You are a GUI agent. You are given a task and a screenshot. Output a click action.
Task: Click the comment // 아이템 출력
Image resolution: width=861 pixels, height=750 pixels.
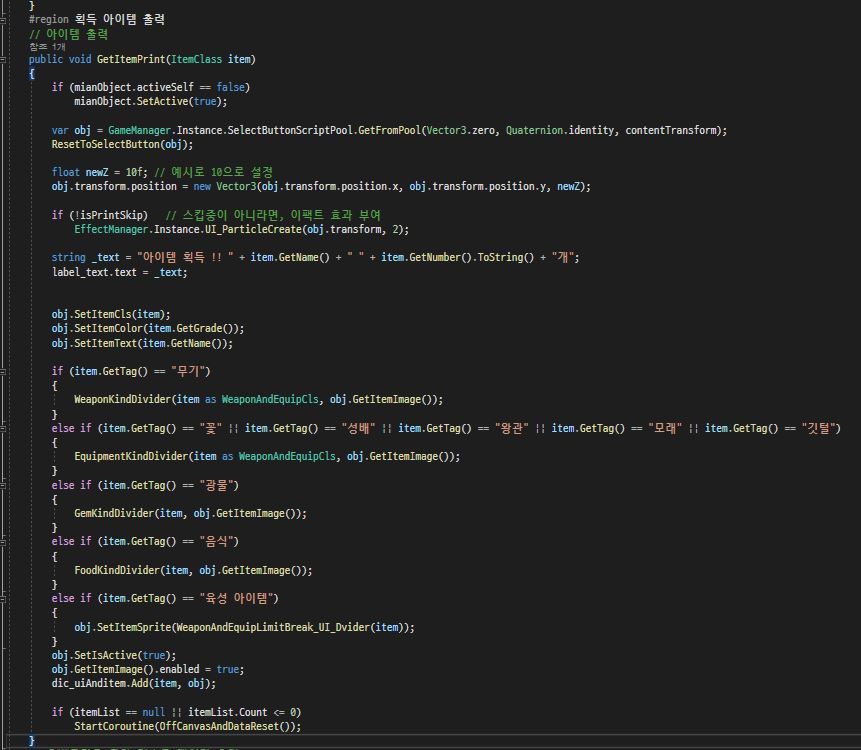coord(69,34)
